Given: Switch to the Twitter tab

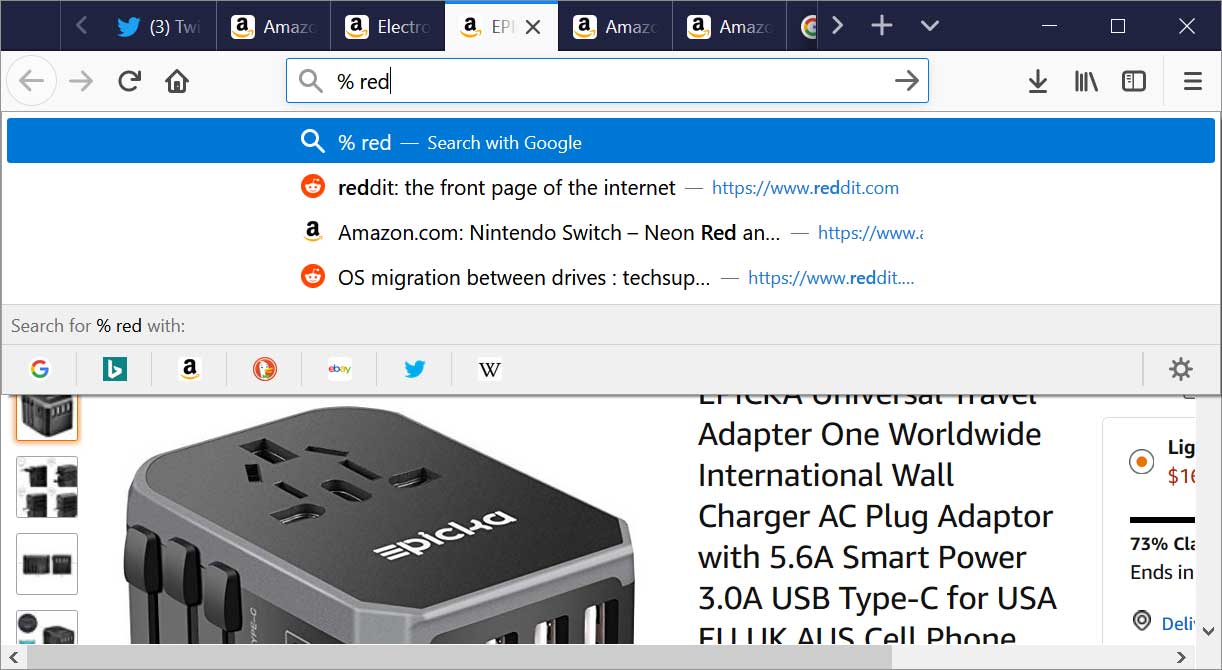Looking at the screenshot, I should [159, 27].
